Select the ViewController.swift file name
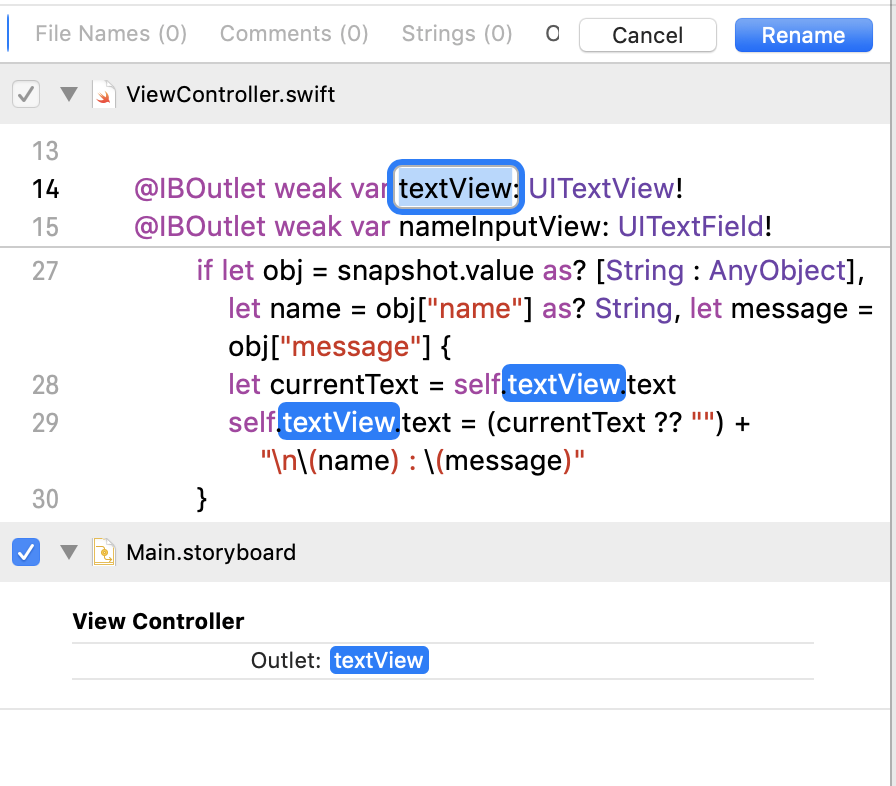Image resolution: width=896 pixels, height=786 pixels. tap(231, 95)
